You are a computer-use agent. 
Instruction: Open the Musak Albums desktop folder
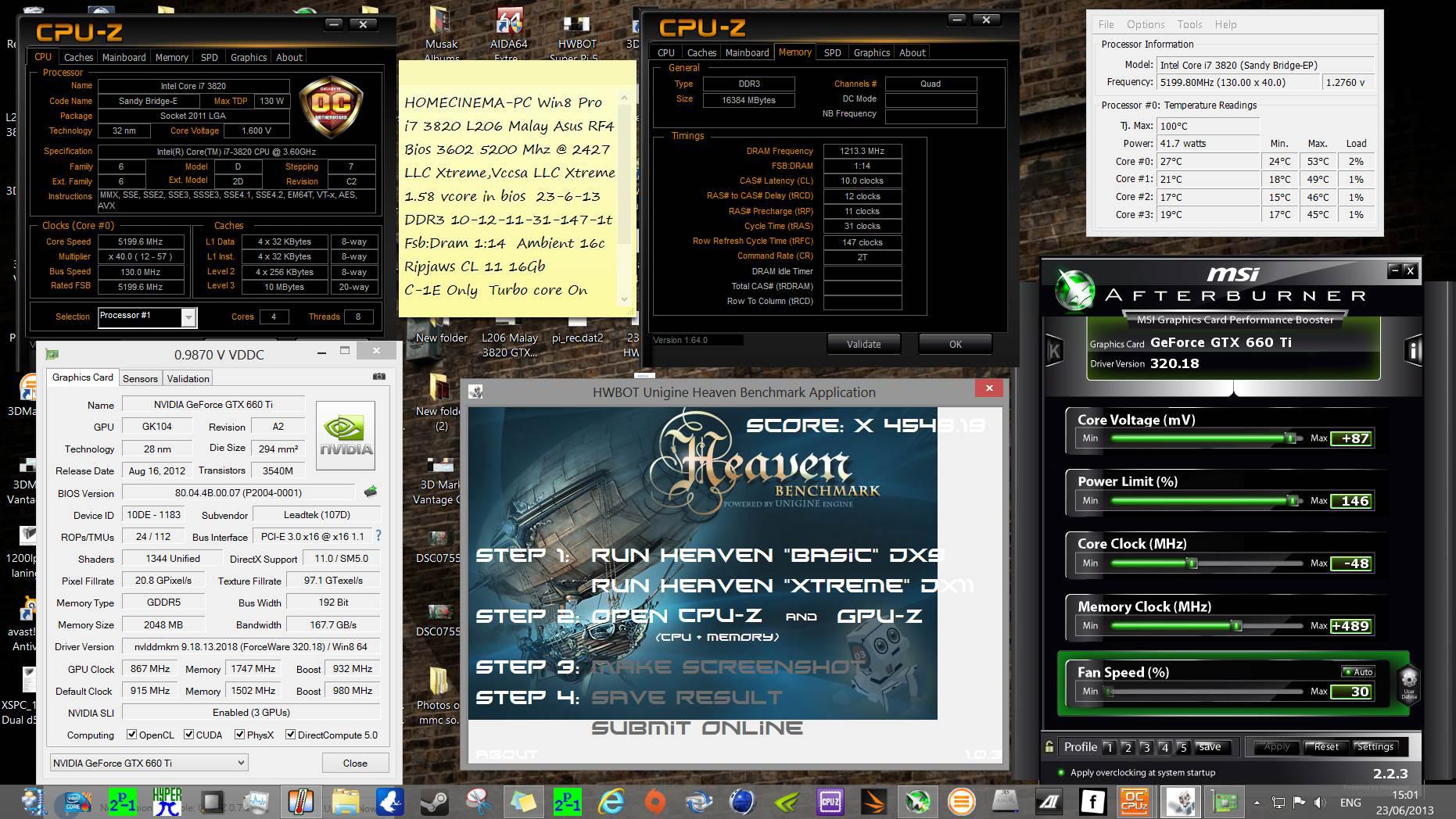(x=442, y=34)
